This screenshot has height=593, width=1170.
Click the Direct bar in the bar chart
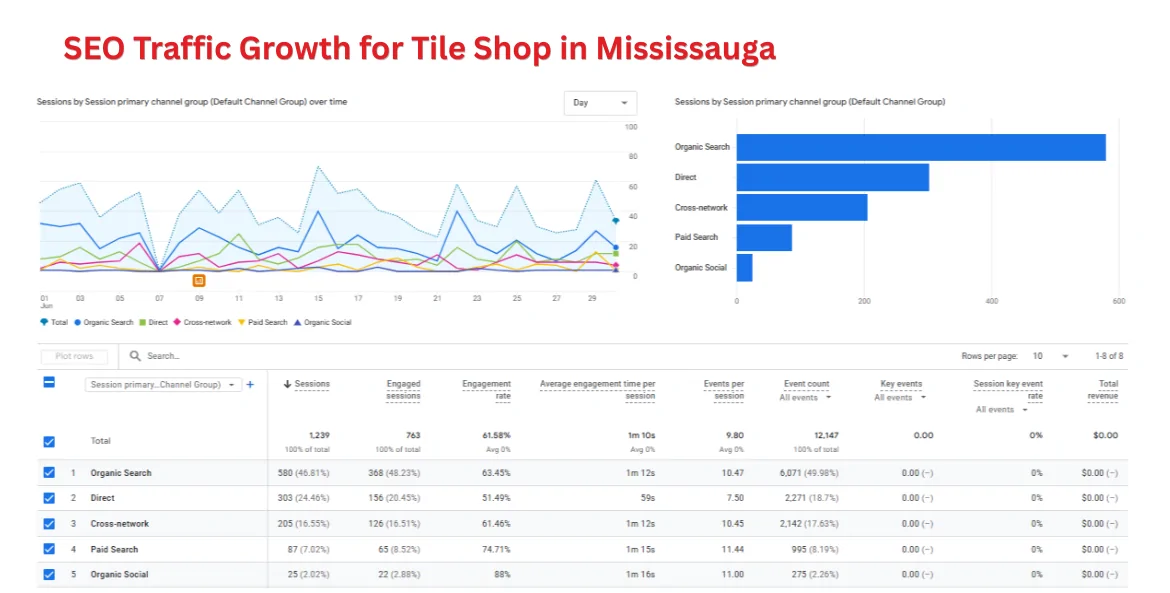(x=833, y=178)
